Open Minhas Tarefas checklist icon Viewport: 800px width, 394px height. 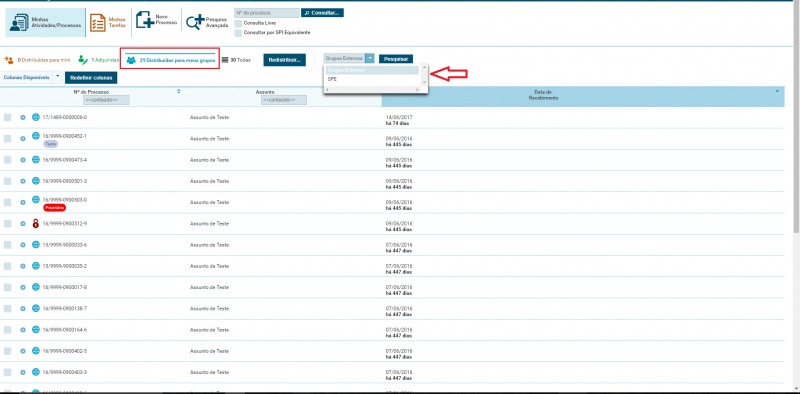[97, 23]
